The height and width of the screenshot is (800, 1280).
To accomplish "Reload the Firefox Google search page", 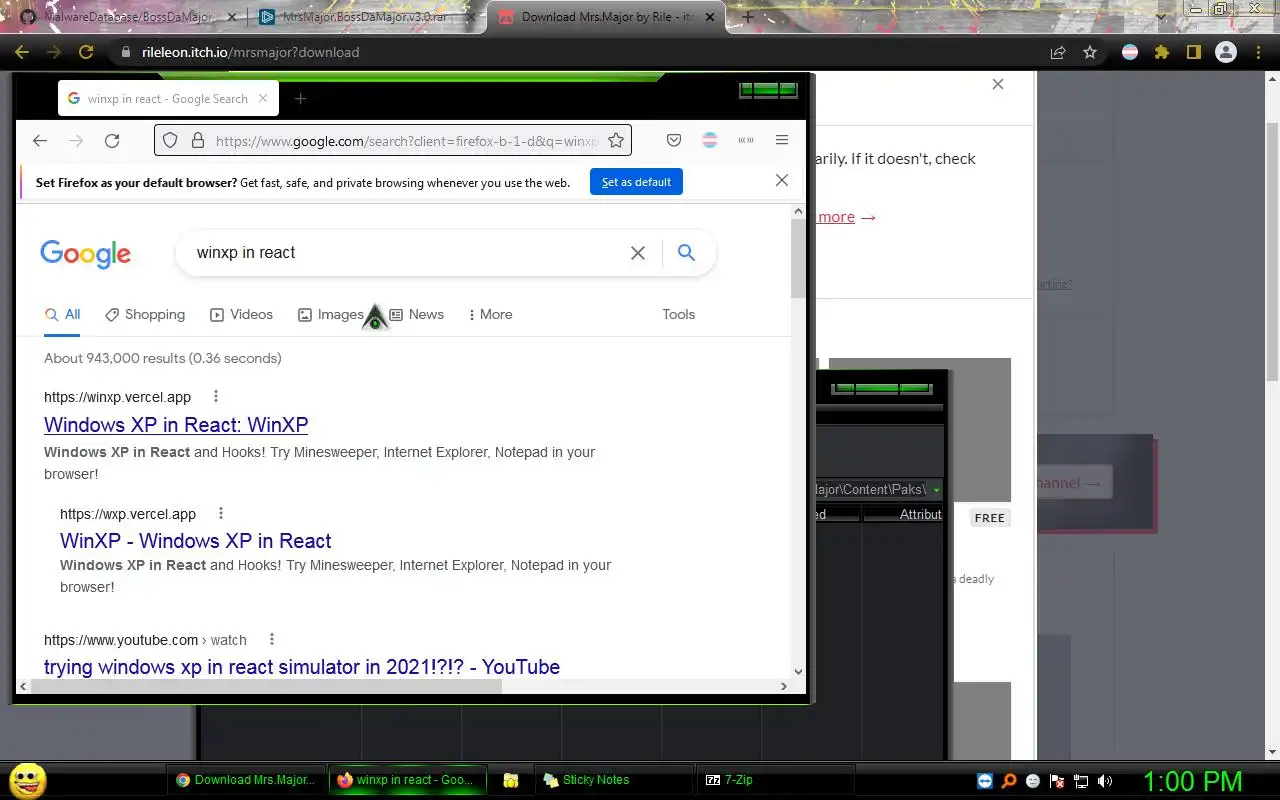I will coord(112,141).
